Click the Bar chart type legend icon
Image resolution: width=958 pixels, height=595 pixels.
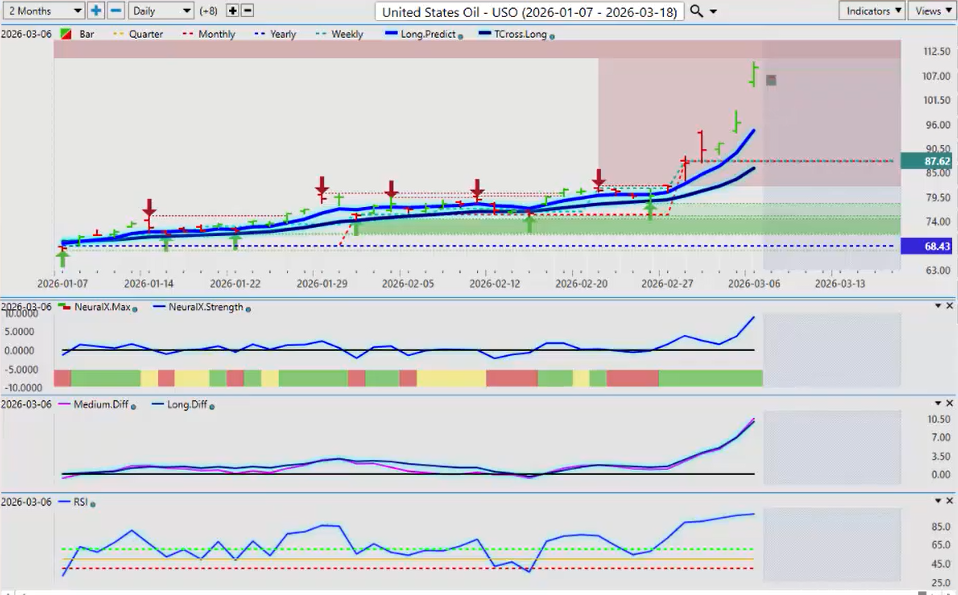click(66, 34)
